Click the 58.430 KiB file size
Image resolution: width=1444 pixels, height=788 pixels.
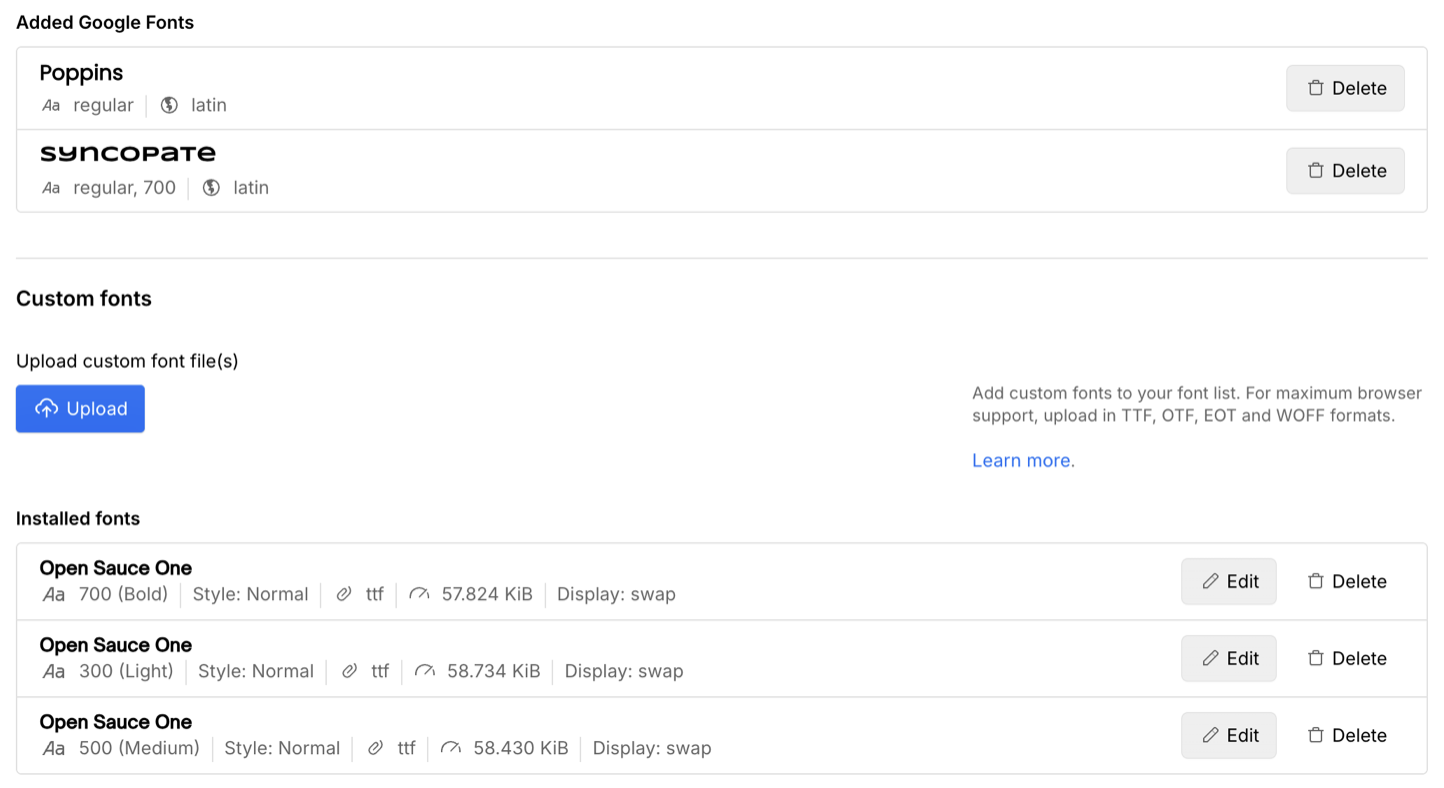[520, 749]
